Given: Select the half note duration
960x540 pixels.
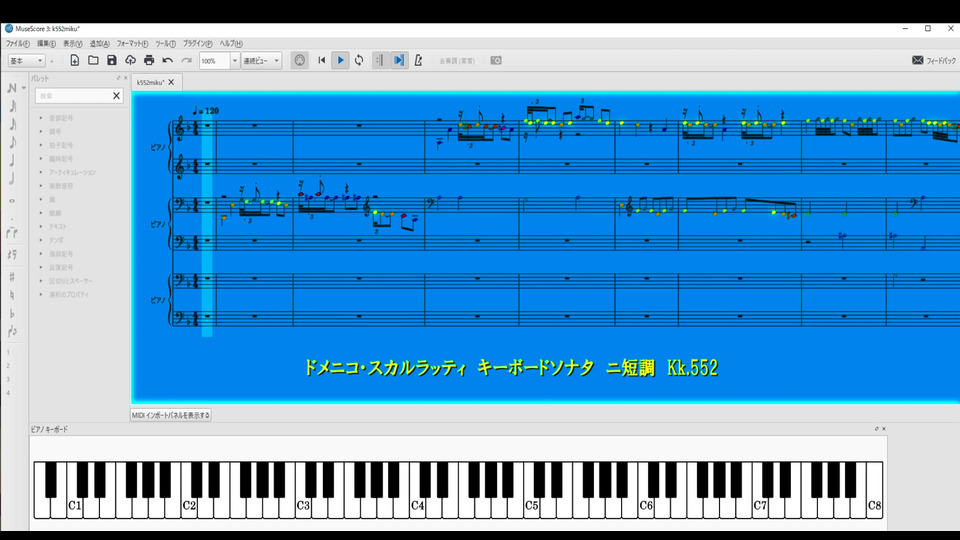Looking at the screenshot, I should pos(12,179).
